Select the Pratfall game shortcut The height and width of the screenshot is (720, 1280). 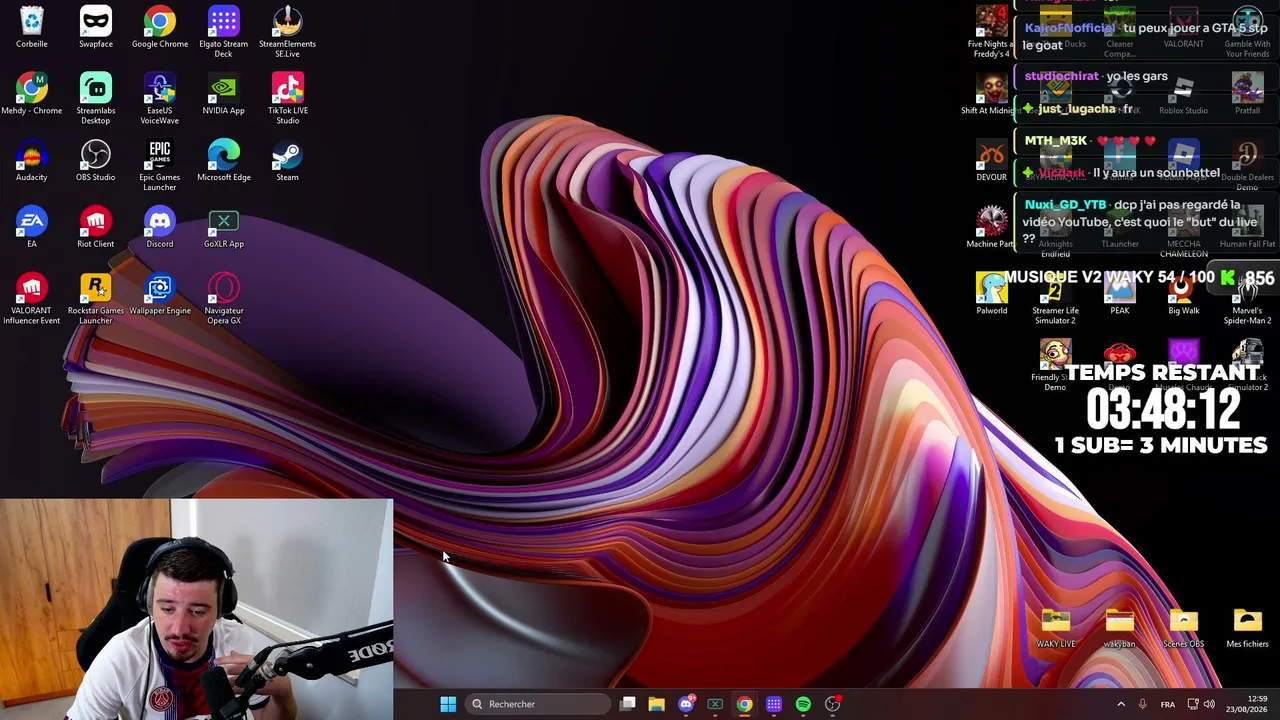(x=1247, y=94)
